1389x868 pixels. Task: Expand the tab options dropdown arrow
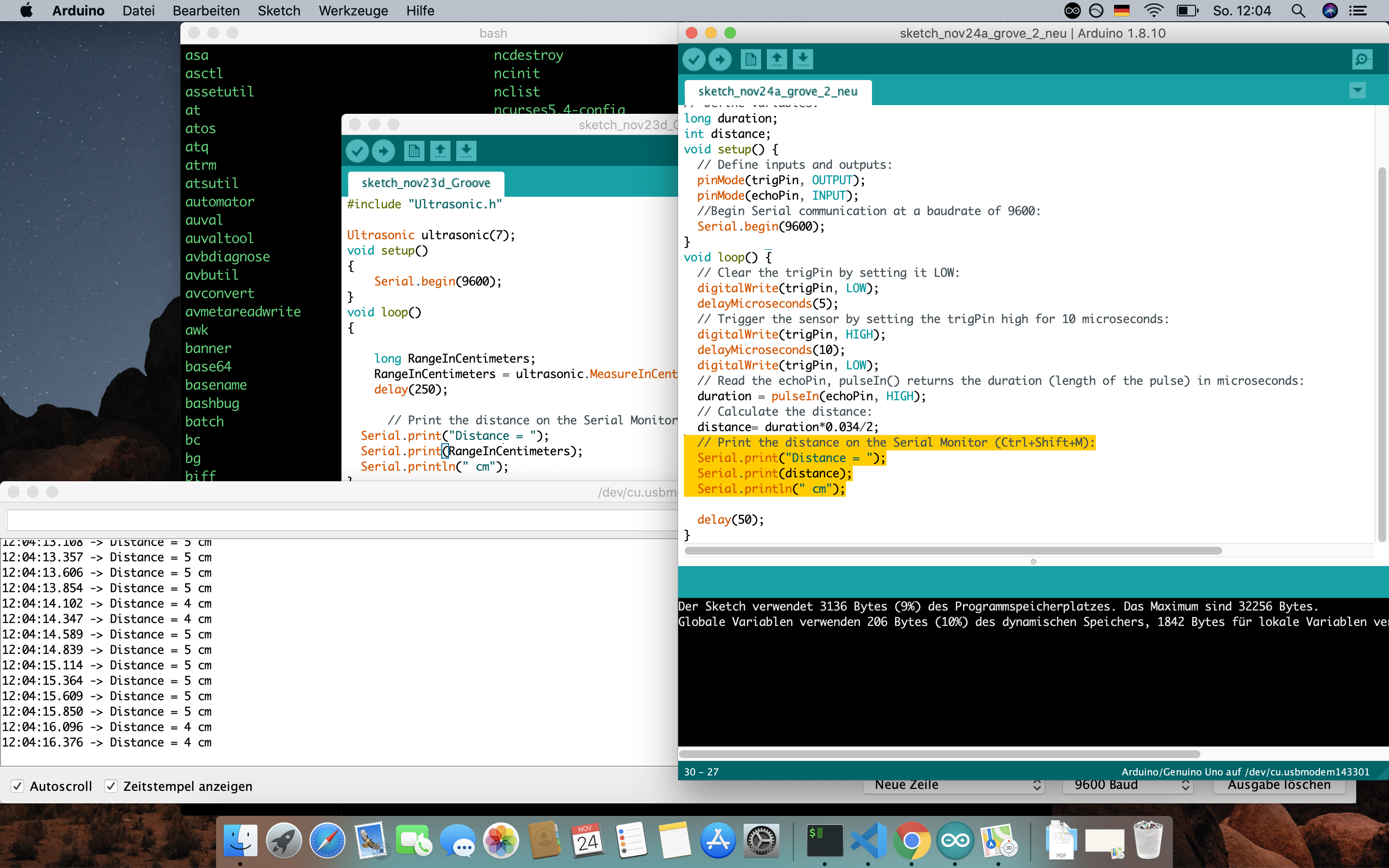tap(1357, 90)
